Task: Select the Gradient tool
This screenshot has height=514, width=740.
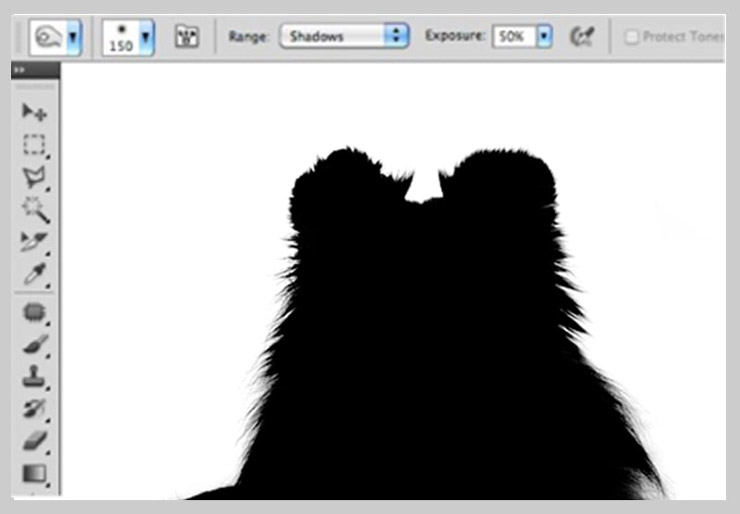Action: [x=35, y=473]
